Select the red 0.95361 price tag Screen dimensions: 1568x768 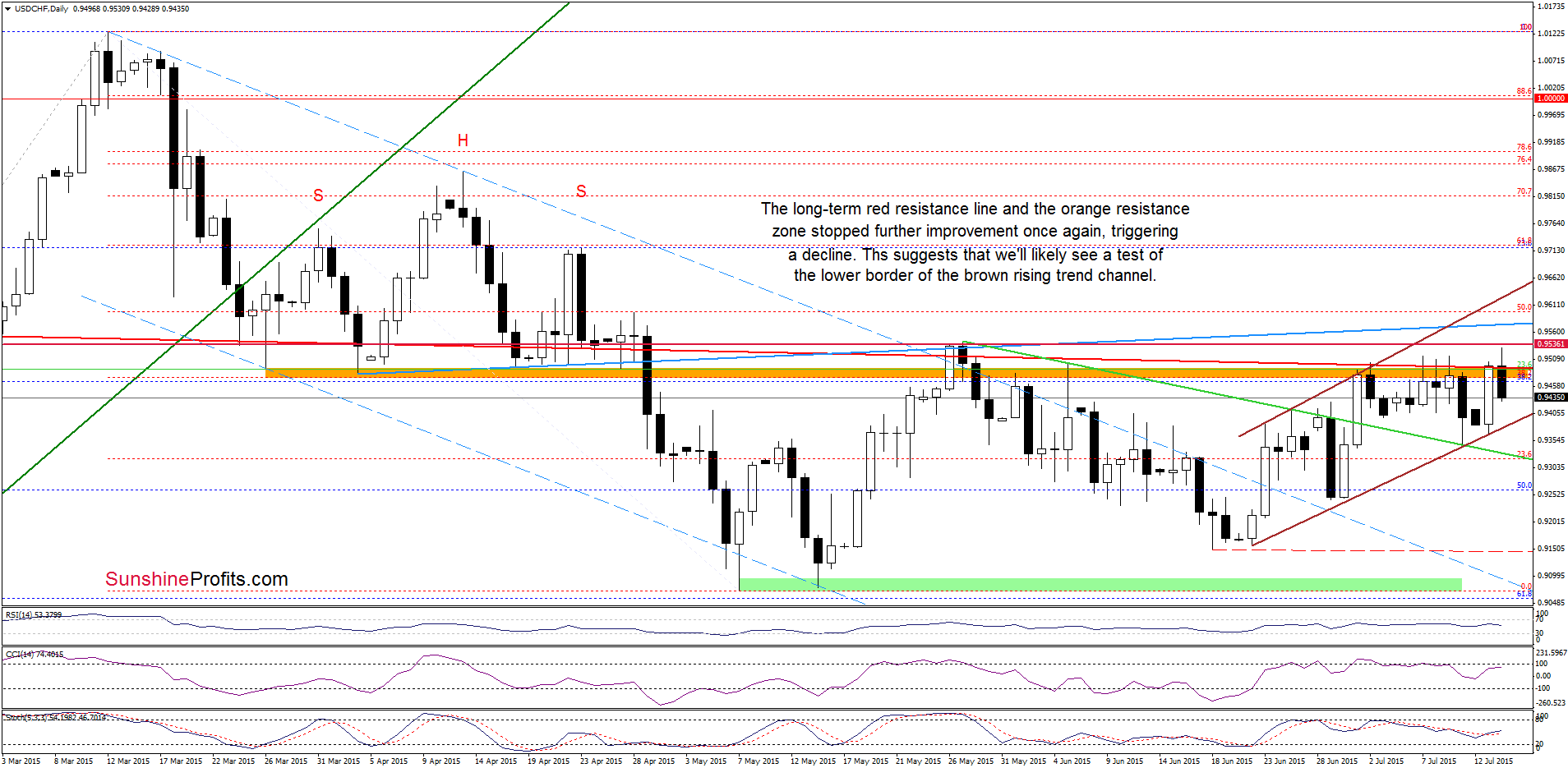pyautogui.click(x=1551, y=344)
